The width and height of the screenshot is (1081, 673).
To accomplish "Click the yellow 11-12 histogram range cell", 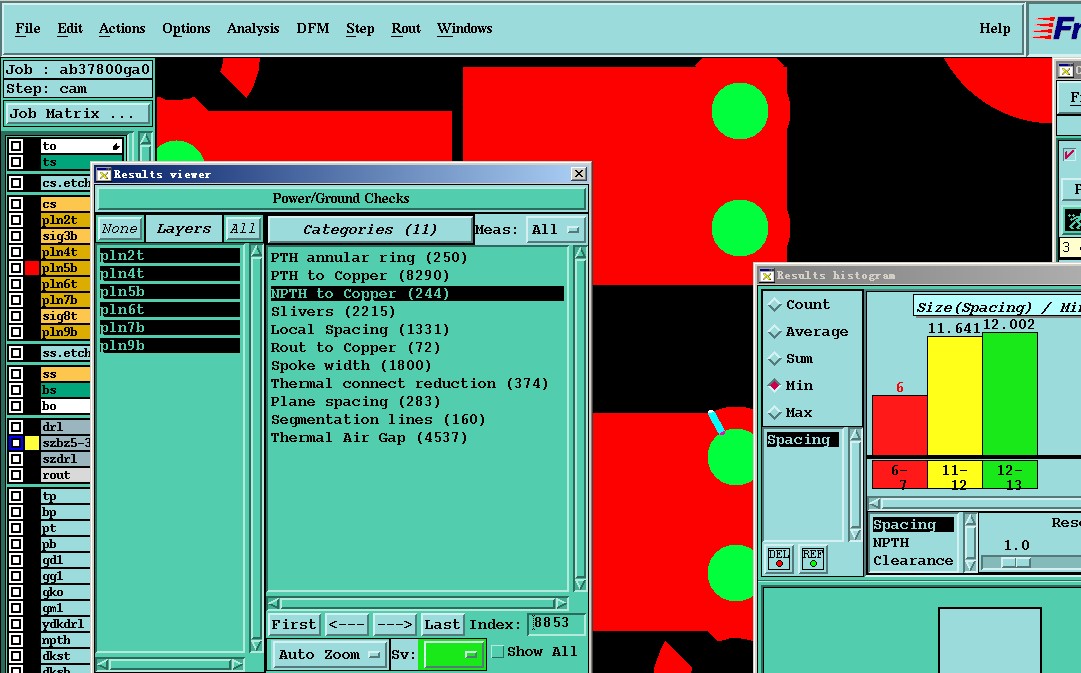I will coord(955,476).
